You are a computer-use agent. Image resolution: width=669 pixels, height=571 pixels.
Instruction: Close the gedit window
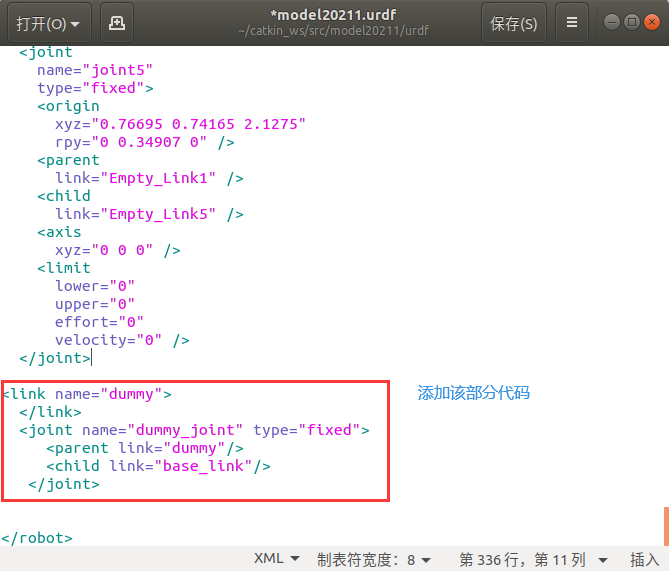652,22
